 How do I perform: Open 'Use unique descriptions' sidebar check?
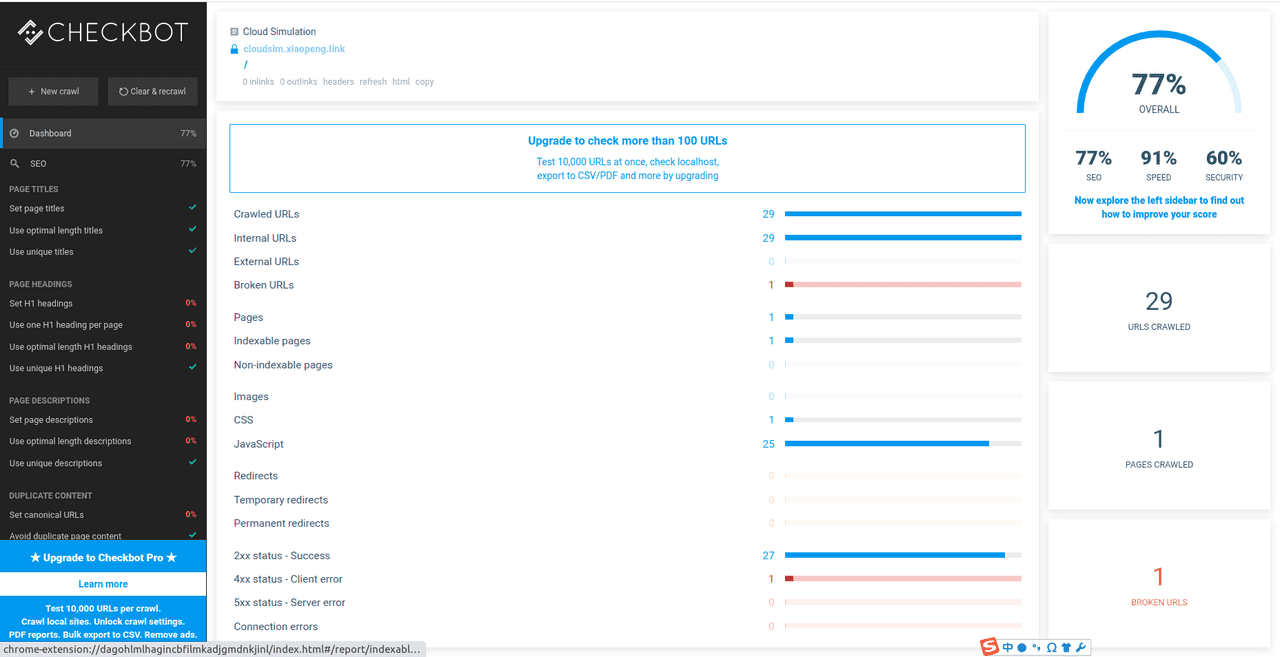point(56,463)
